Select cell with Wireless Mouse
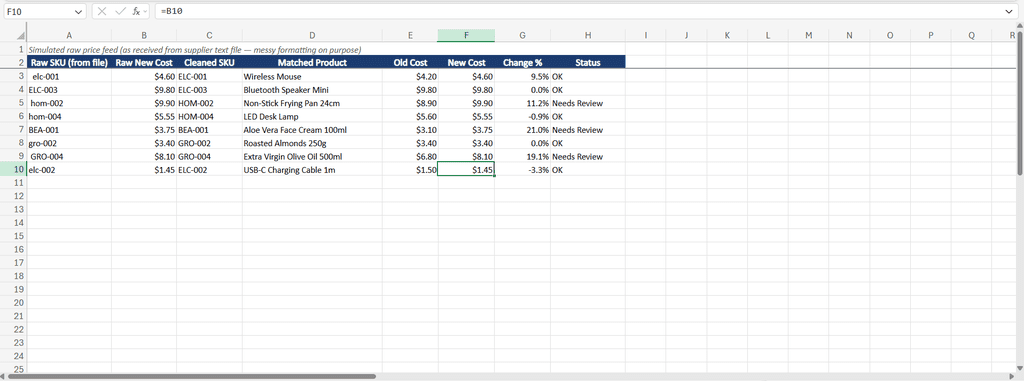Image resolution: width=1024 pixels, height=381 pixels. tap(312, 76)
